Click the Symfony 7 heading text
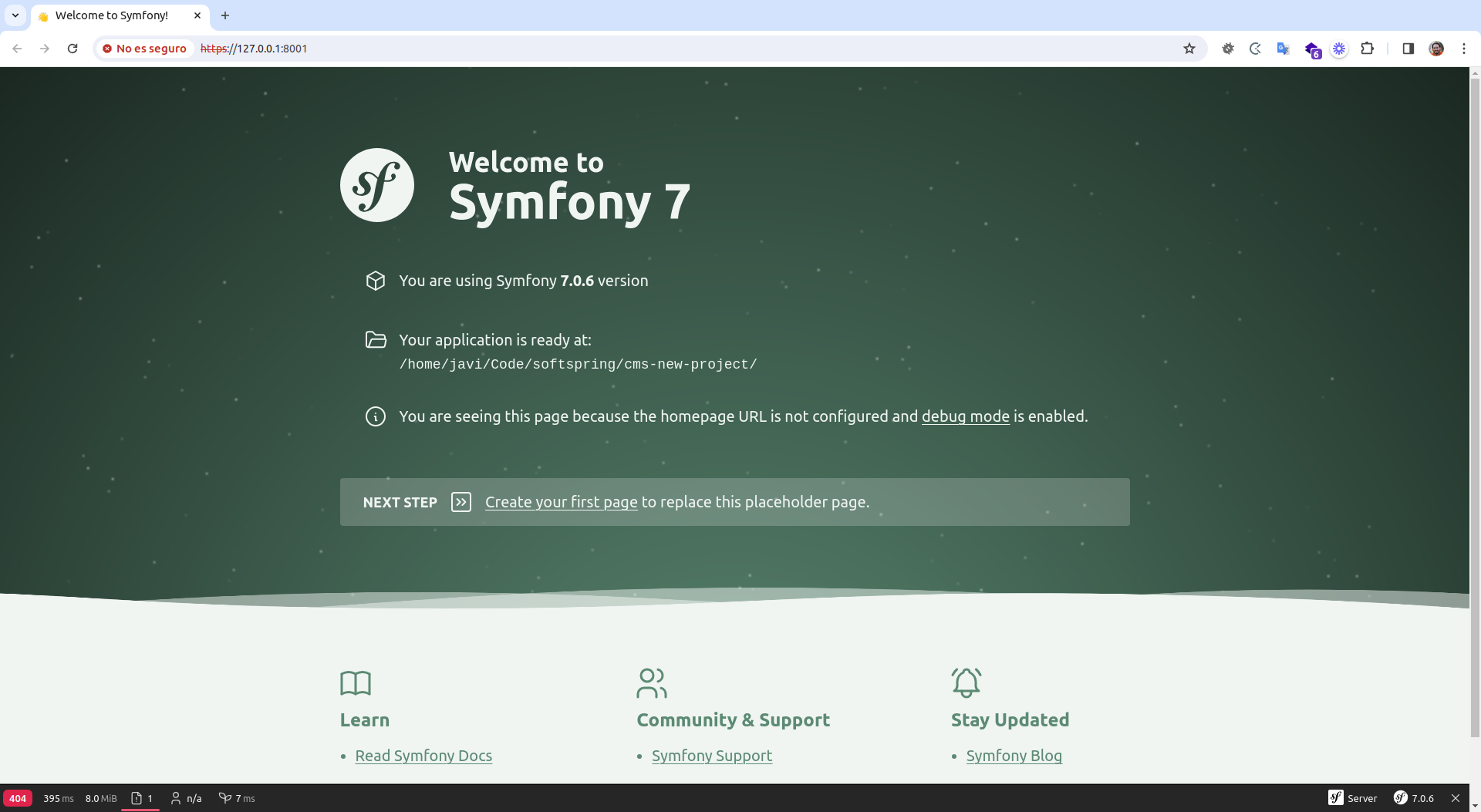Image resolution: width=1481 pixels, height=812 pixels. click(569, 202)
